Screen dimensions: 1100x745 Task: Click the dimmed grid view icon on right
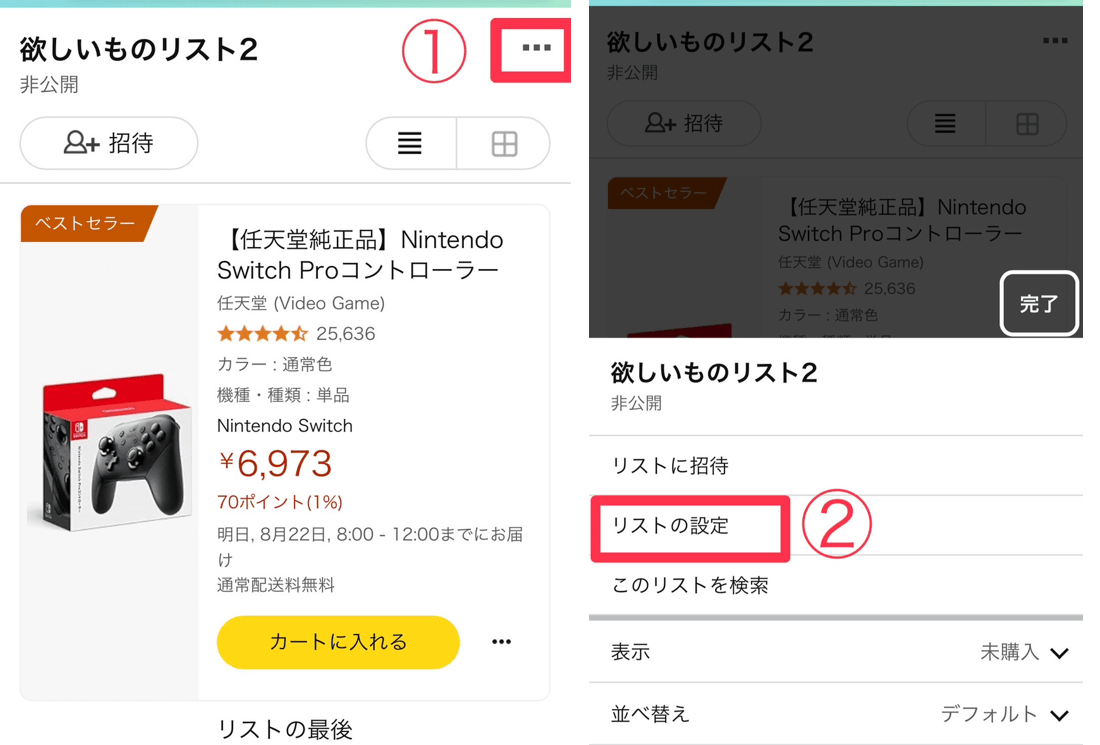point(1027,124)
